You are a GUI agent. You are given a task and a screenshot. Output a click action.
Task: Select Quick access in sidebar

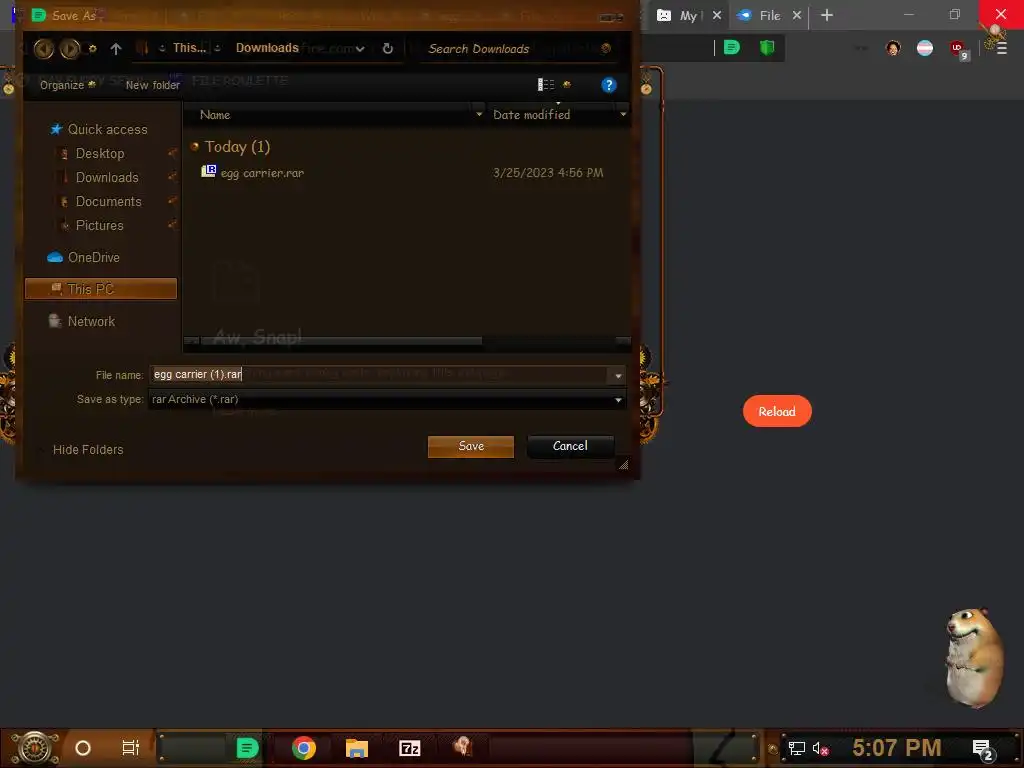point(107,129)
